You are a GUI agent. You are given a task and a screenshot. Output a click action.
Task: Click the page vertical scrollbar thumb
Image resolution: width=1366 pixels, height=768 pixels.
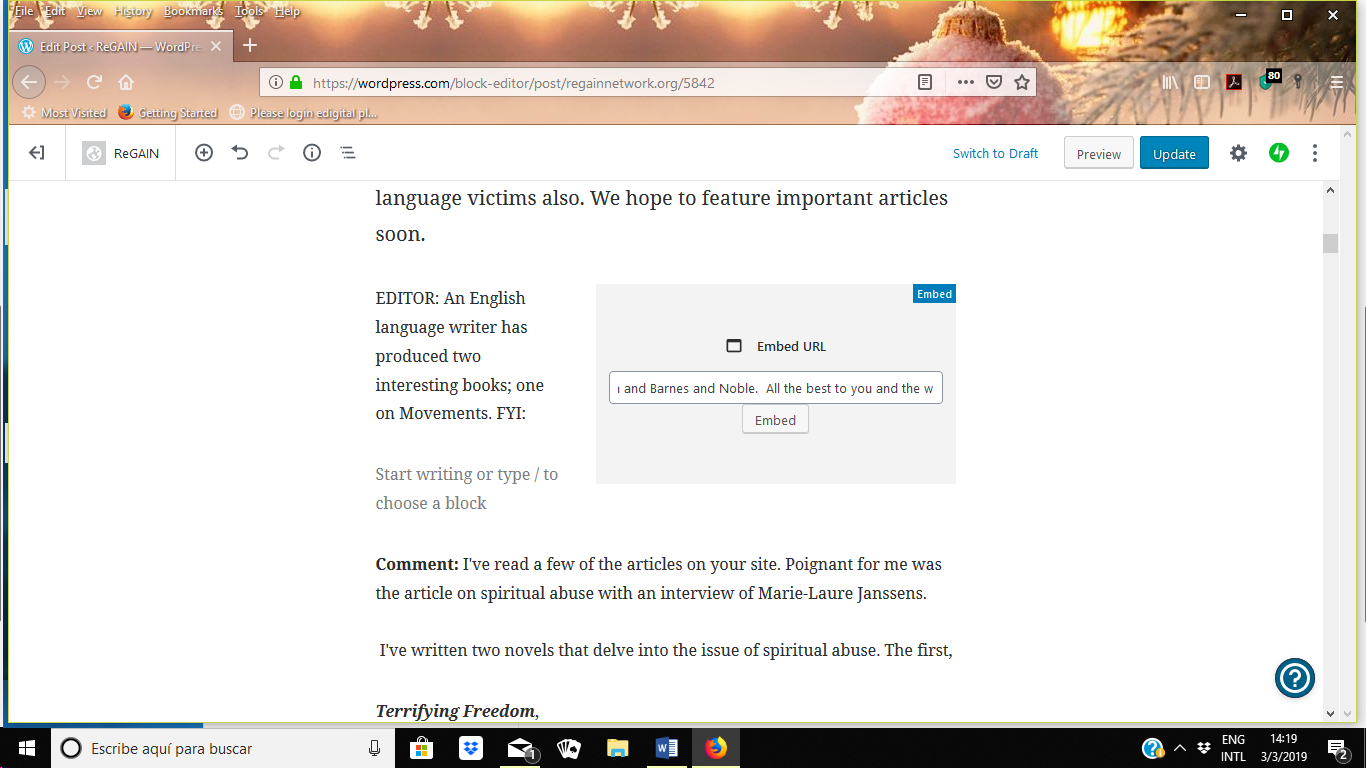coord(1330,243)
